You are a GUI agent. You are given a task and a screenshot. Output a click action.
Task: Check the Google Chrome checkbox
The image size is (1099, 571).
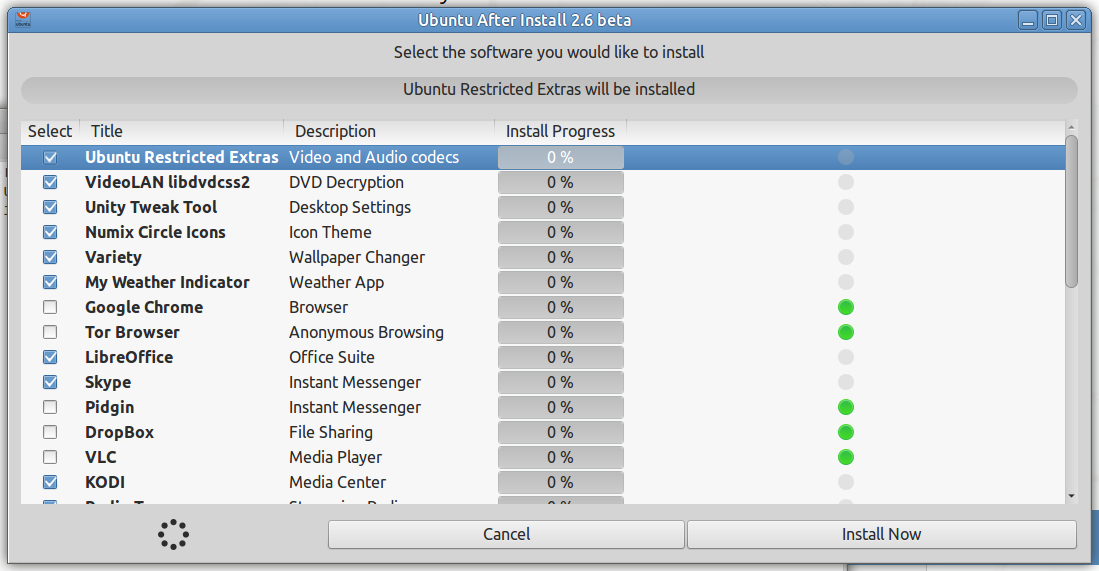click(50, 308)
